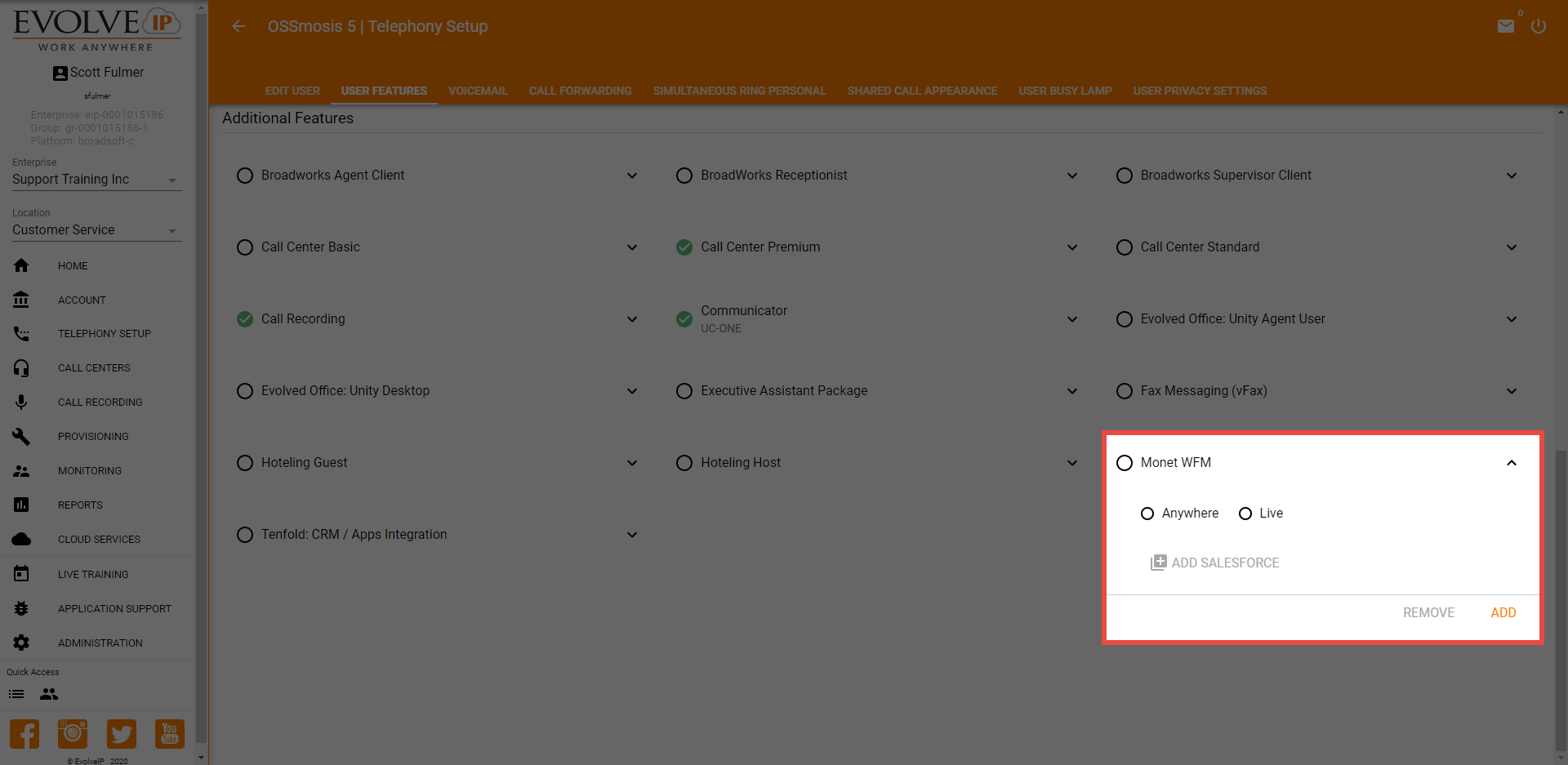Switch to the Voicemail tab
The image size is (1568, 765).
478,91
